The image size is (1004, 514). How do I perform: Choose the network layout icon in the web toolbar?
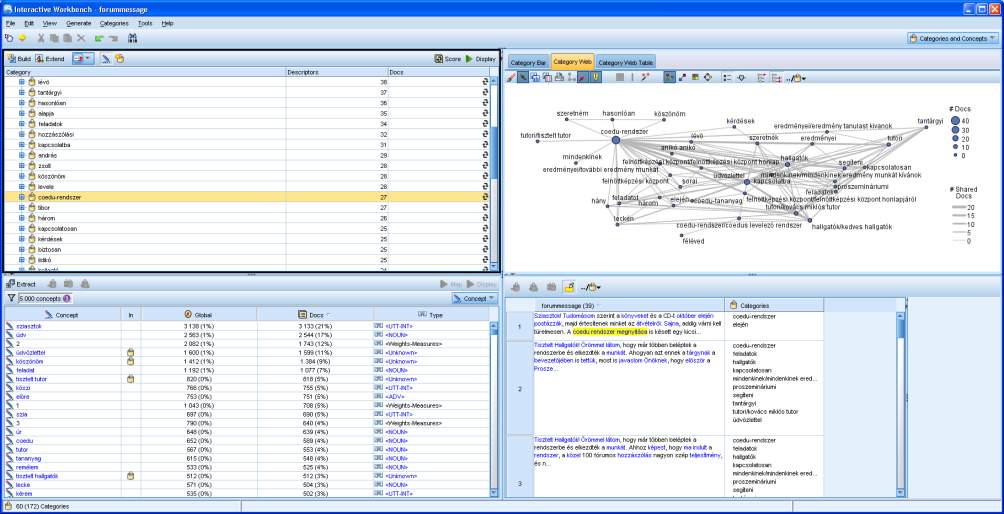[x=669, y=77]
